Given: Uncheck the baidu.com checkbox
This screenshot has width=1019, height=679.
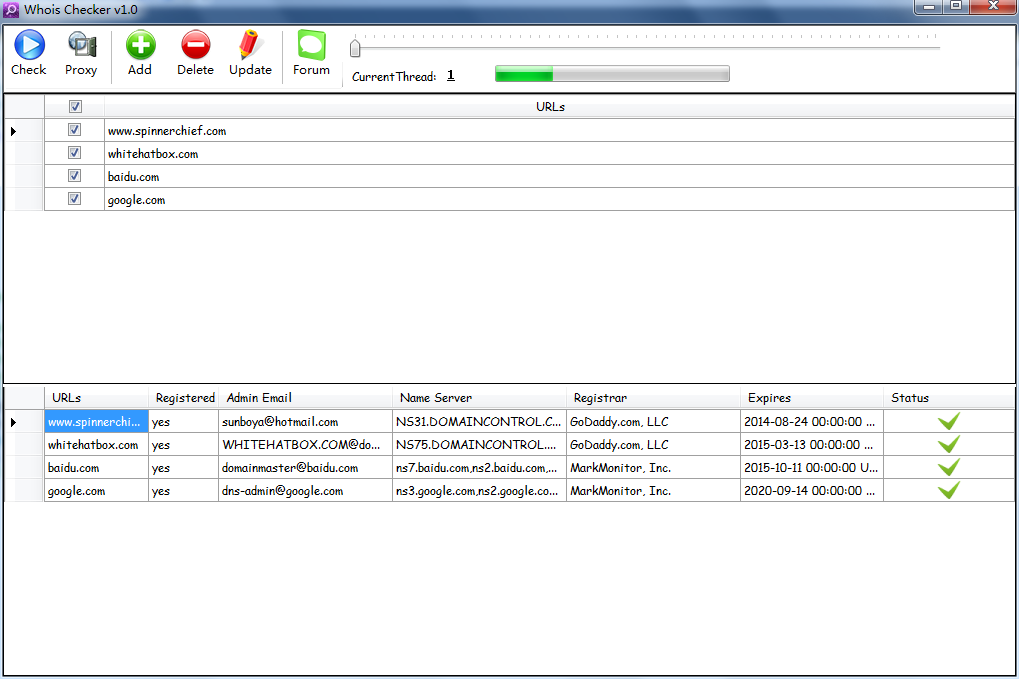Looking at the screenshot, I should [74, 176].
